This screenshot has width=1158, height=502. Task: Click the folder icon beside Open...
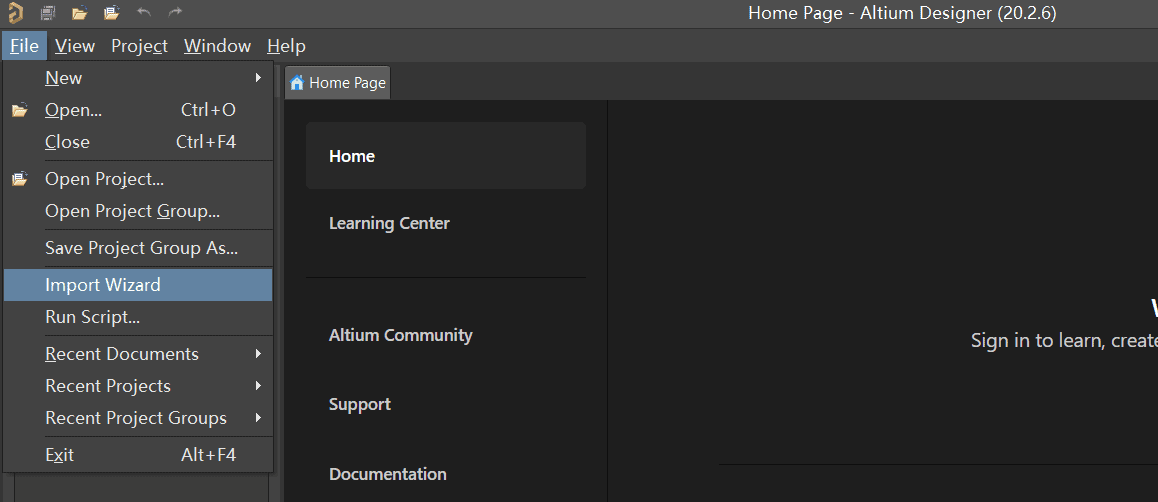coord(20,110)
